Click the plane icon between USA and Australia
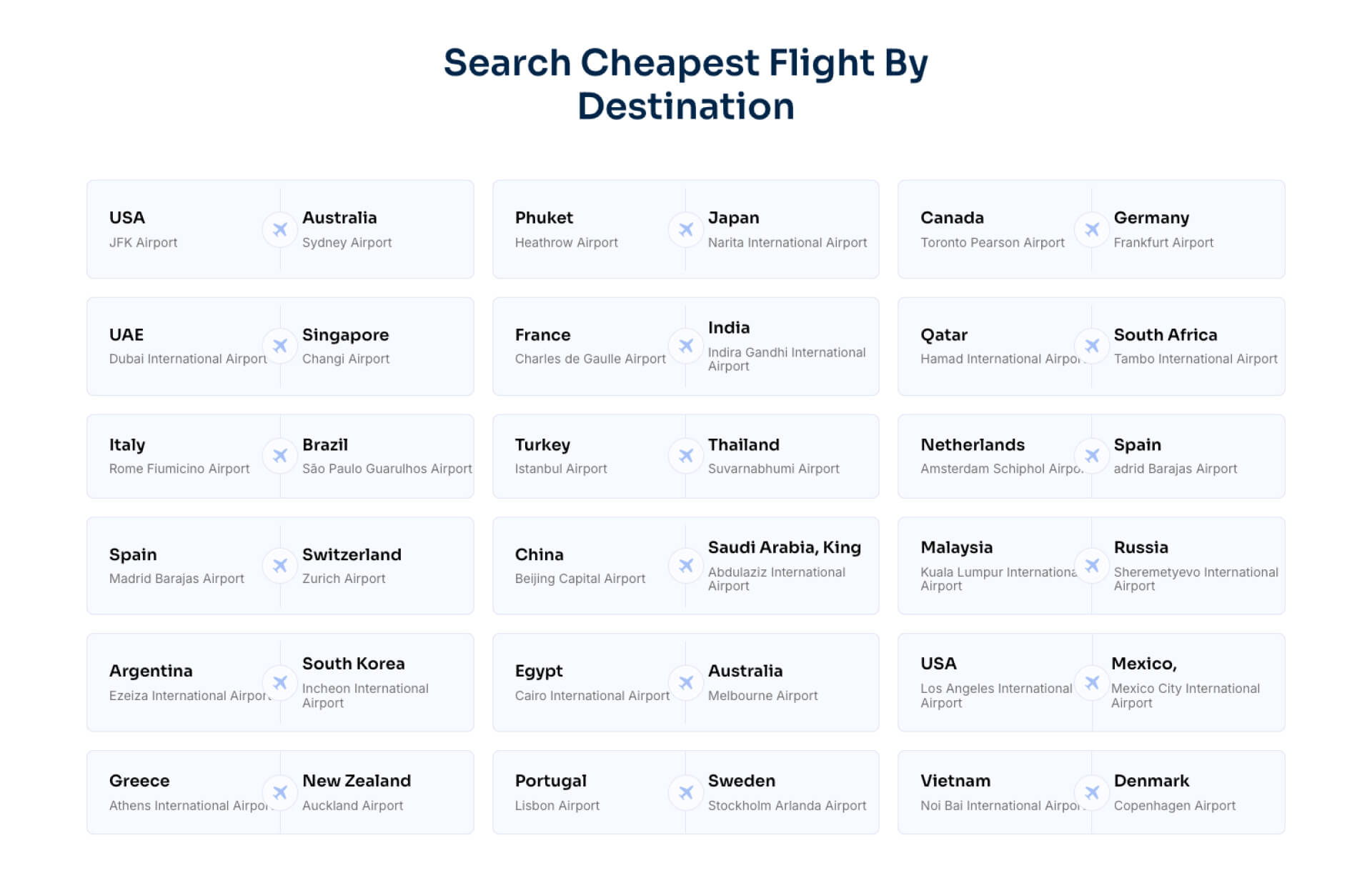Viewport: 1372px width, 873px height. pyautogui.click(x=280, y=229)
